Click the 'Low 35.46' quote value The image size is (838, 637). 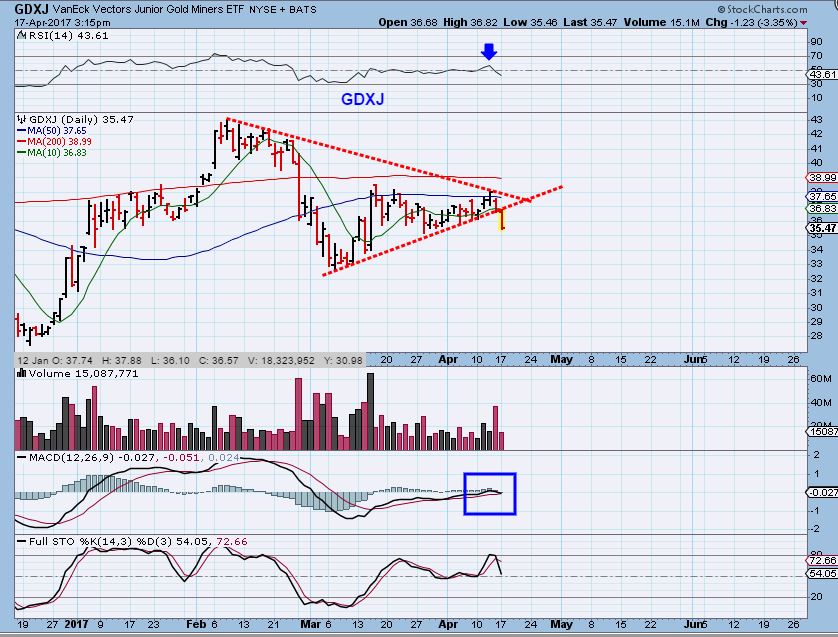pyautogui.click(x=530, y=22)
